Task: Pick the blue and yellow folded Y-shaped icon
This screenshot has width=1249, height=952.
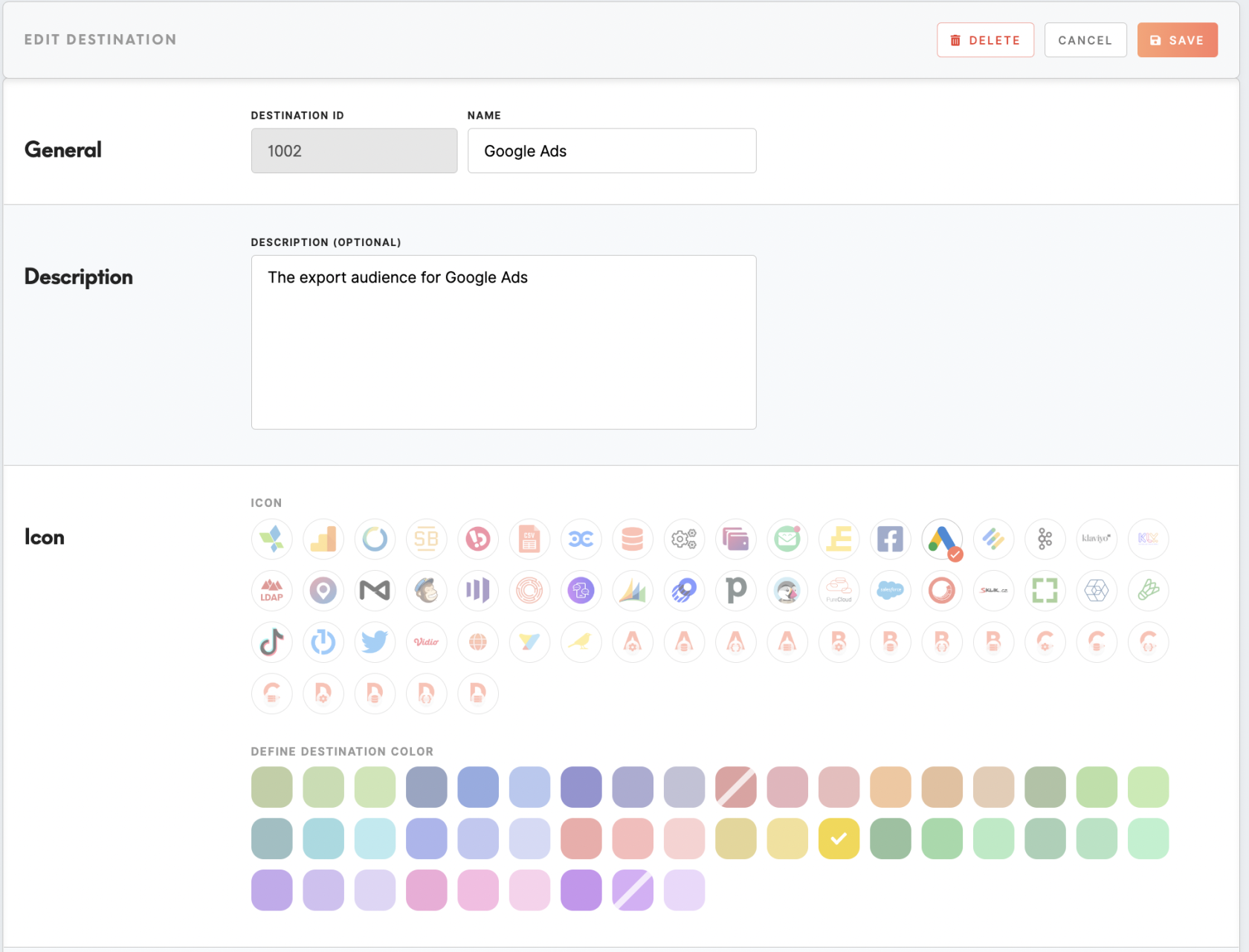Action: pyautogui.click(x=529, y=642)
